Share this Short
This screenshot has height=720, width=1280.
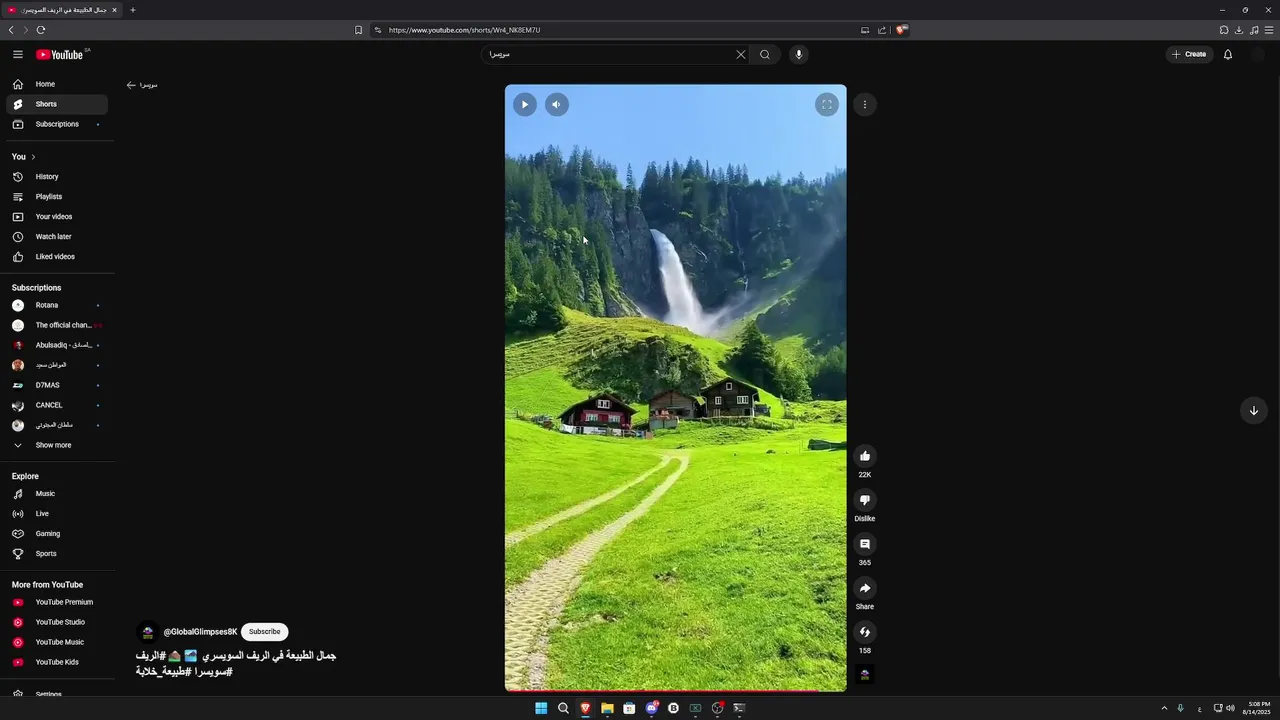865,588
